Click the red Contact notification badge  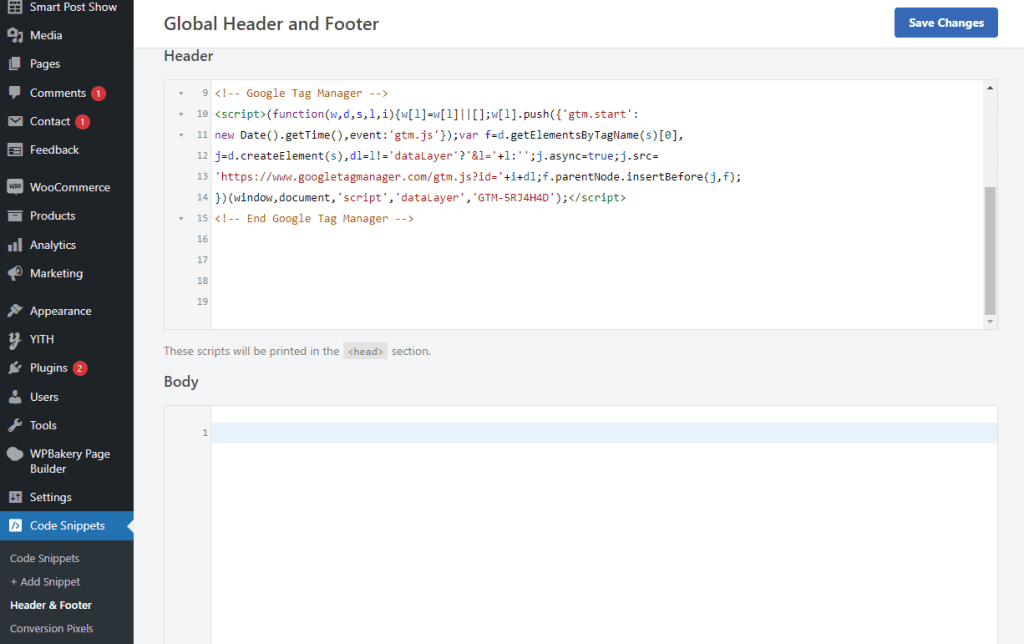(82, 121)
